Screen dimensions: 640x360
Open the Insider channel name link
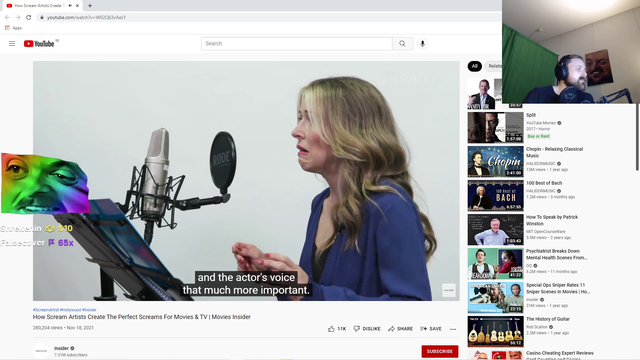click(x=61, y=348)
